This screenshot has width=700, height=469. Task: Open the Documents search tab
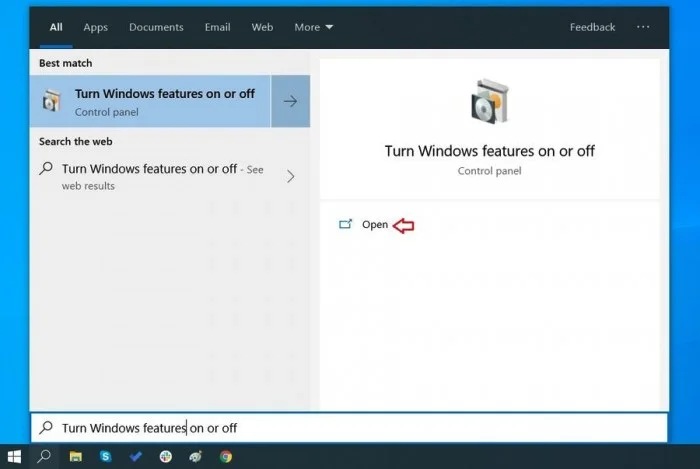(x=156, y=27)
